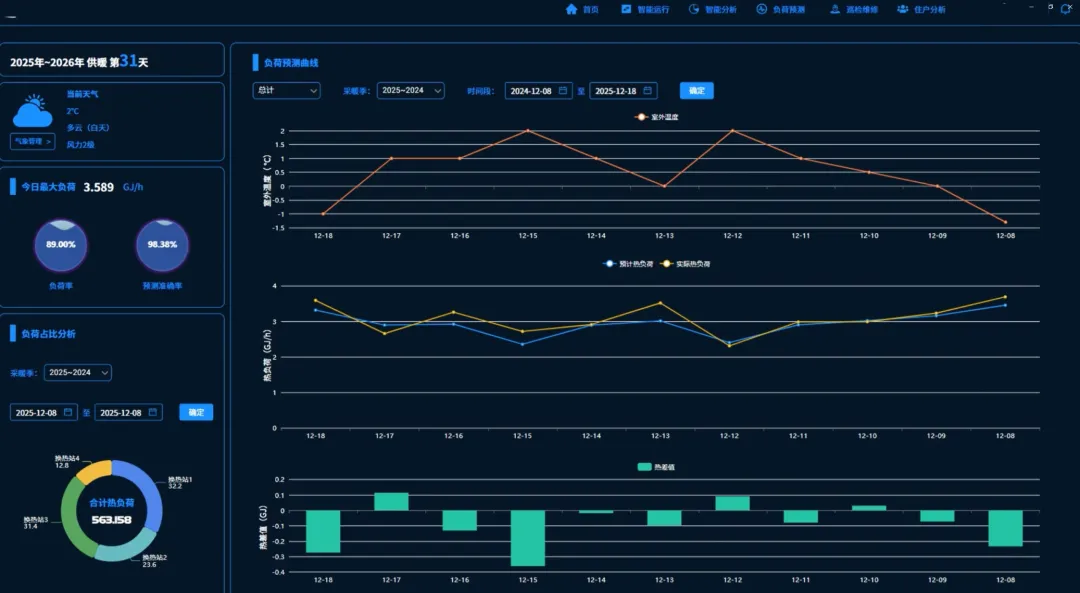Click 确定 in 负荷占比分析 panel

click(196, 412)
